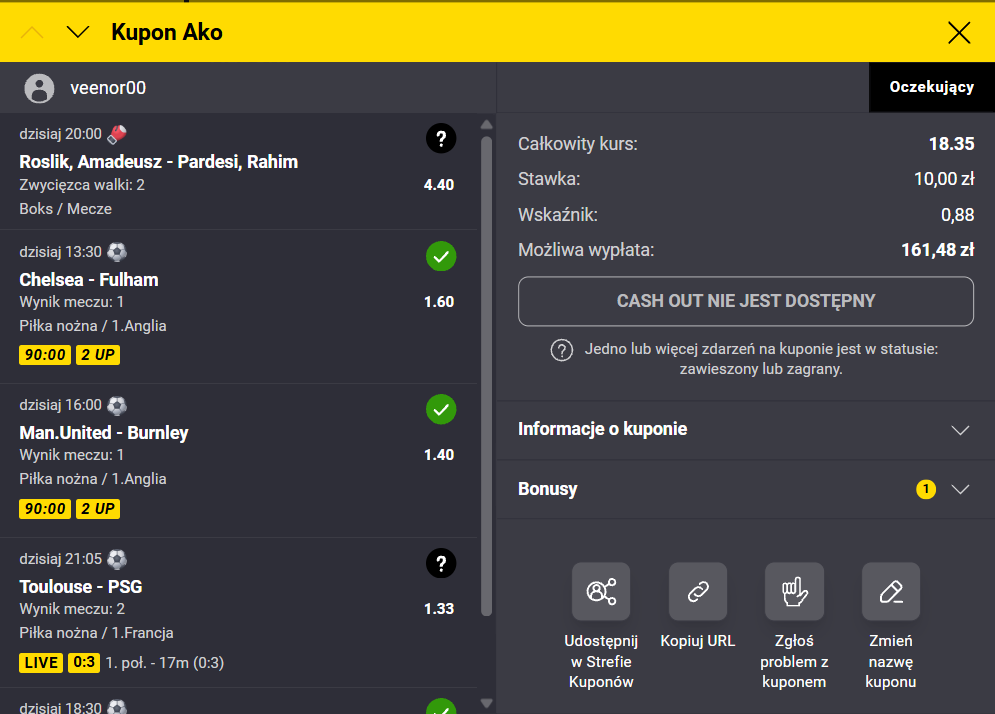This screenshot has height=714, width=995.
Task: Close the Kupon Ako panel
Action: coord(959,33)
